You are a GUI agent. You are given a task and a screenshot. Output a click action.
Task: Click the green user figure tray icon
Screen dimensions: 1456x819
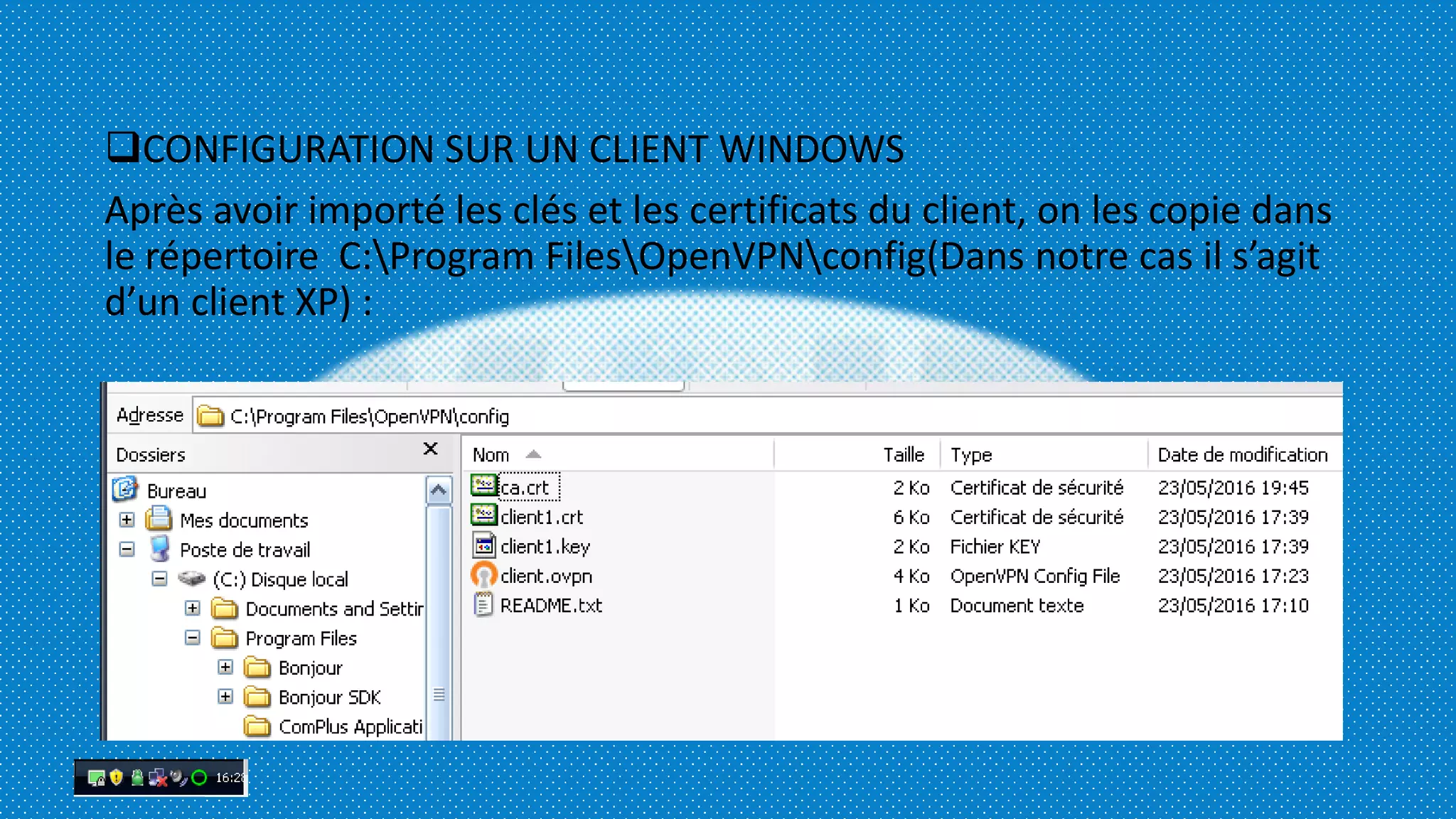pyautogui.click(x=137, y=778)
